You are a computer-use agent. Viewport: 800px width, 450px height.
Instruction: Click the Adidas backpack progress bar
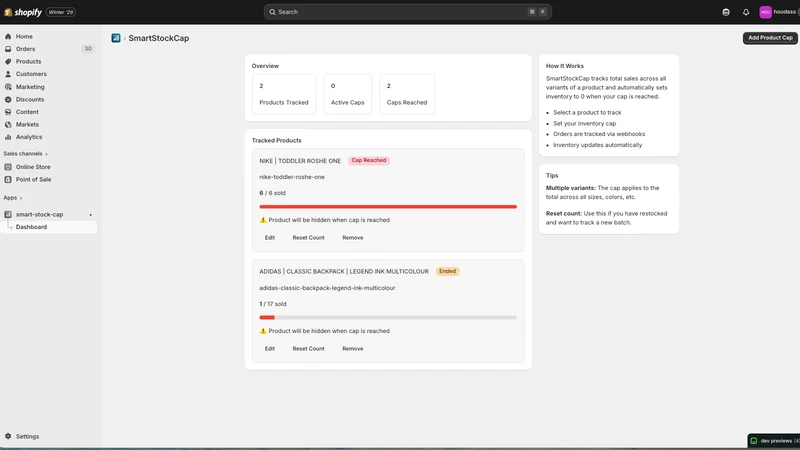coord(388,317)
